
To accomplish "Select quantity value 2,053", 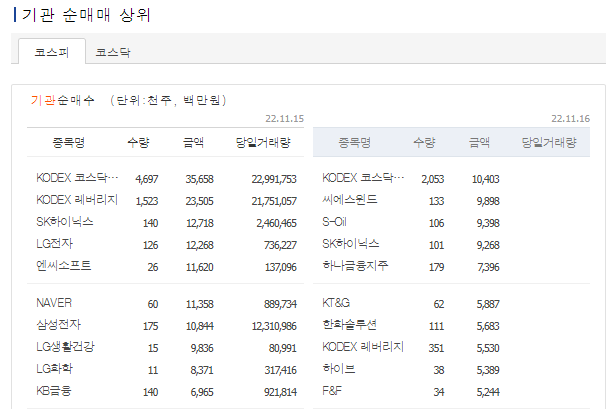I will pyautogui.click(x=433, y=179).
